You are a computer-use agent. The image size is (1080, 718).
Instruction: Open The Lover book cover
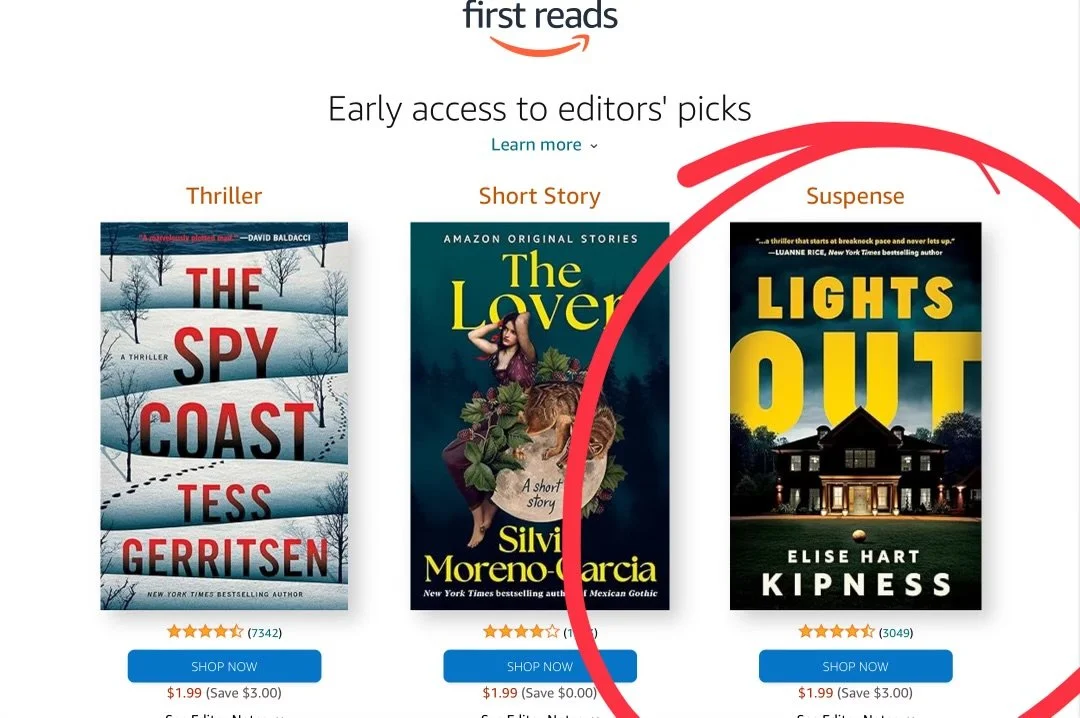(x=539, y=416)
